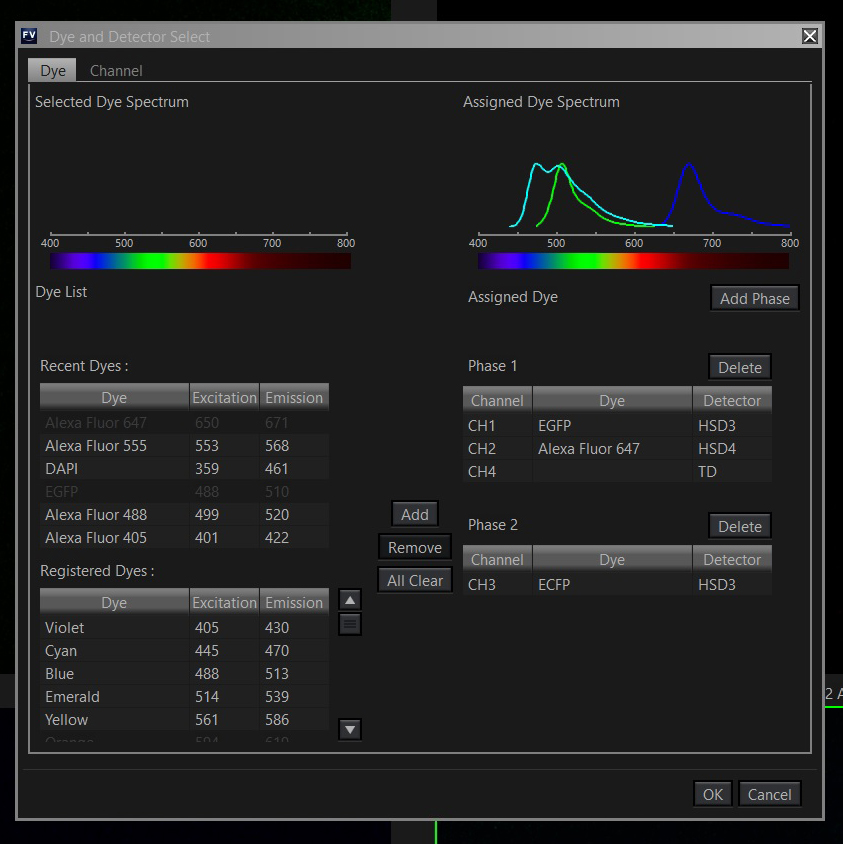This screenshot has width=843, height=844.
Task: Confirm with the OK button
Action: (x=713, y=794)
